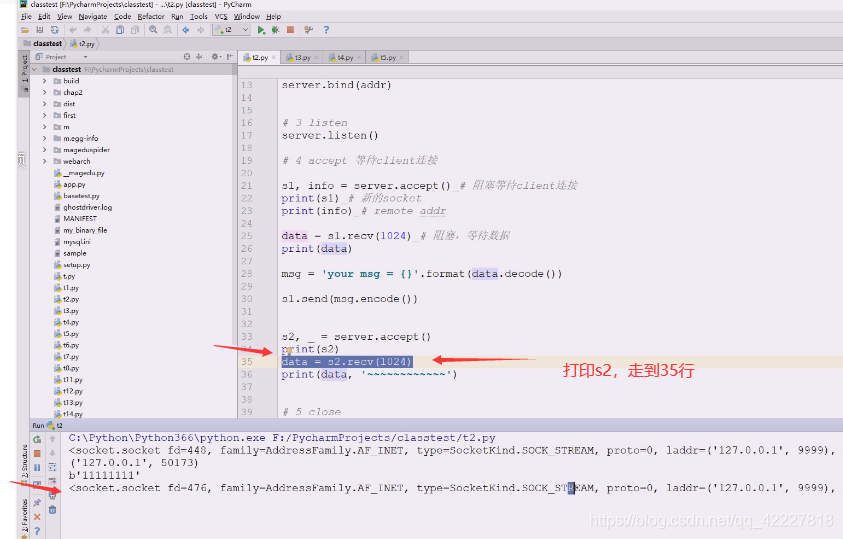
Task: Expand the mageduspider folder
Action: point(45,150)
